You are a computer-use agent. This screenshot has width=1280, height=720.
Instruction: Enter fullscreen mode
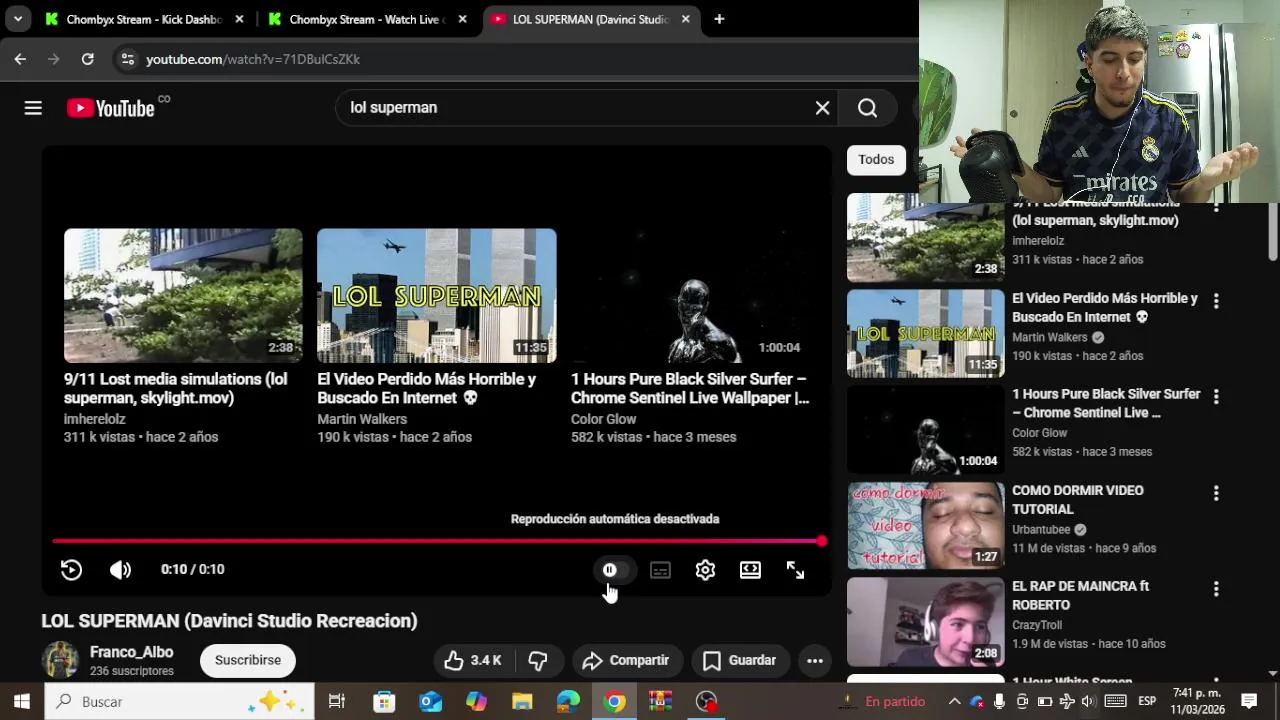pyautogui.click(x=795, y=570)
